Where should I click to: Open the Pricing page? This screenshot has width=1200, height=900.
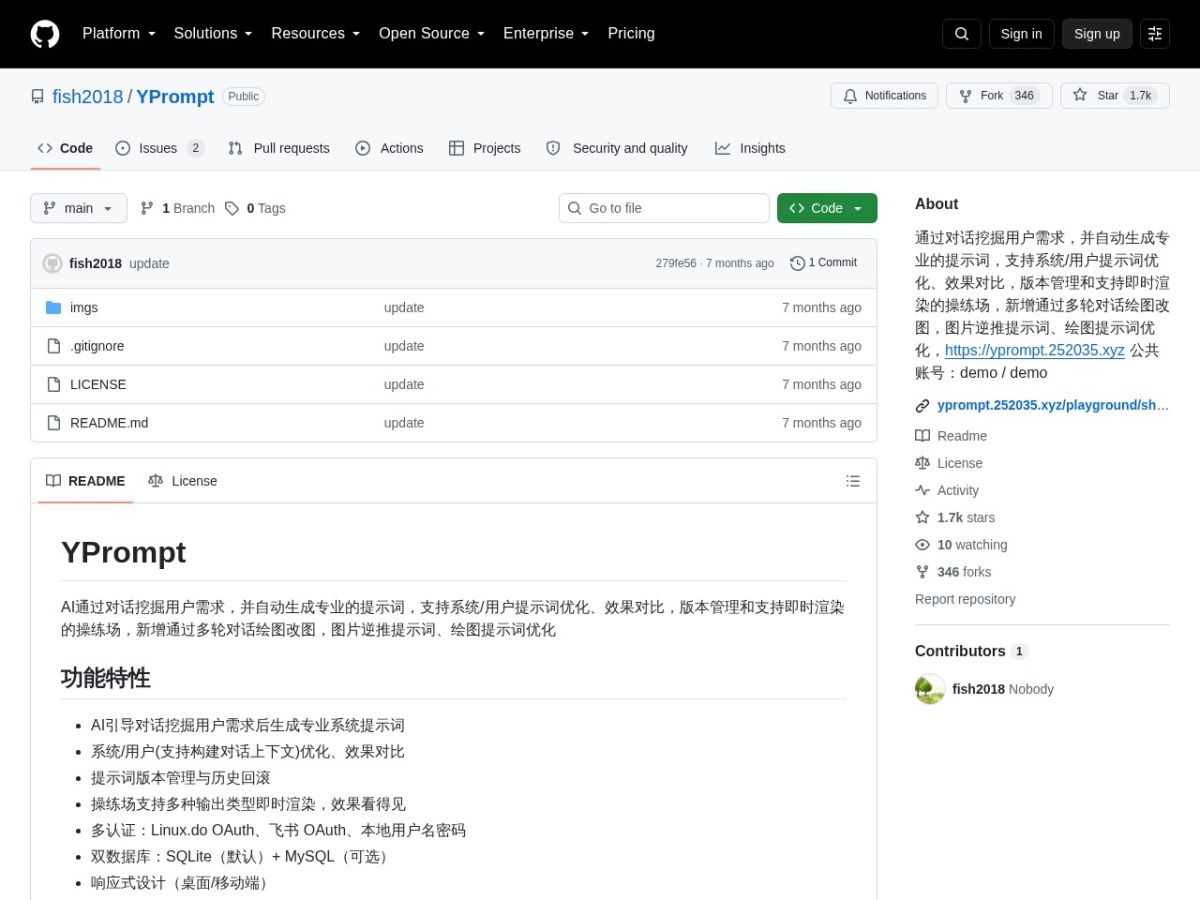(631, 34)
